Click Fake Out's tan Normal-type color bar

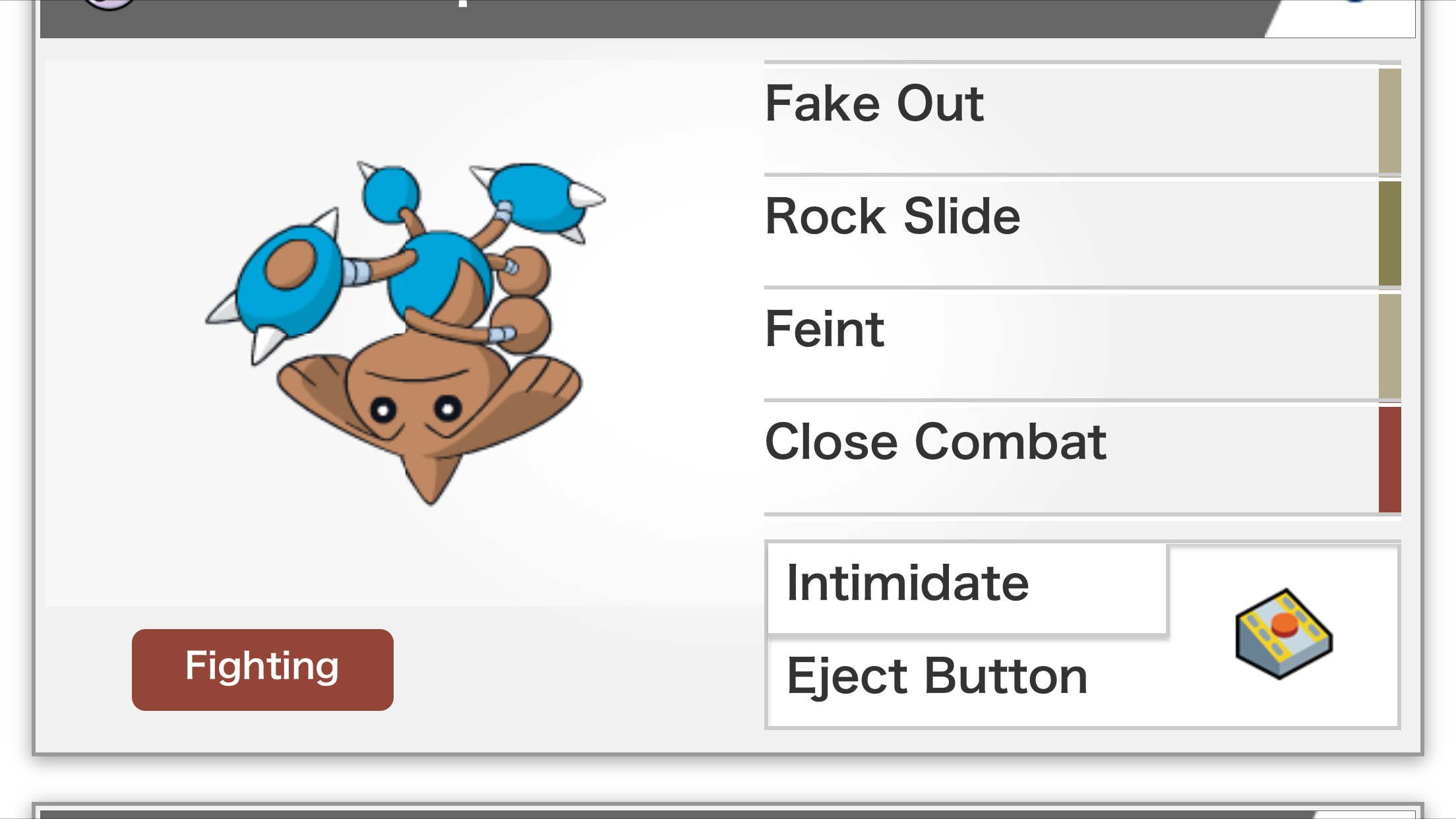coord(1390,120)
